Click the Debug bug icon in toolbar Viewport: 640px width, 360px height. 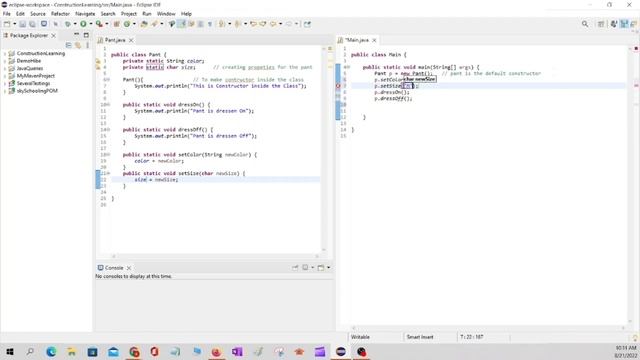click(x=68, y=24)
